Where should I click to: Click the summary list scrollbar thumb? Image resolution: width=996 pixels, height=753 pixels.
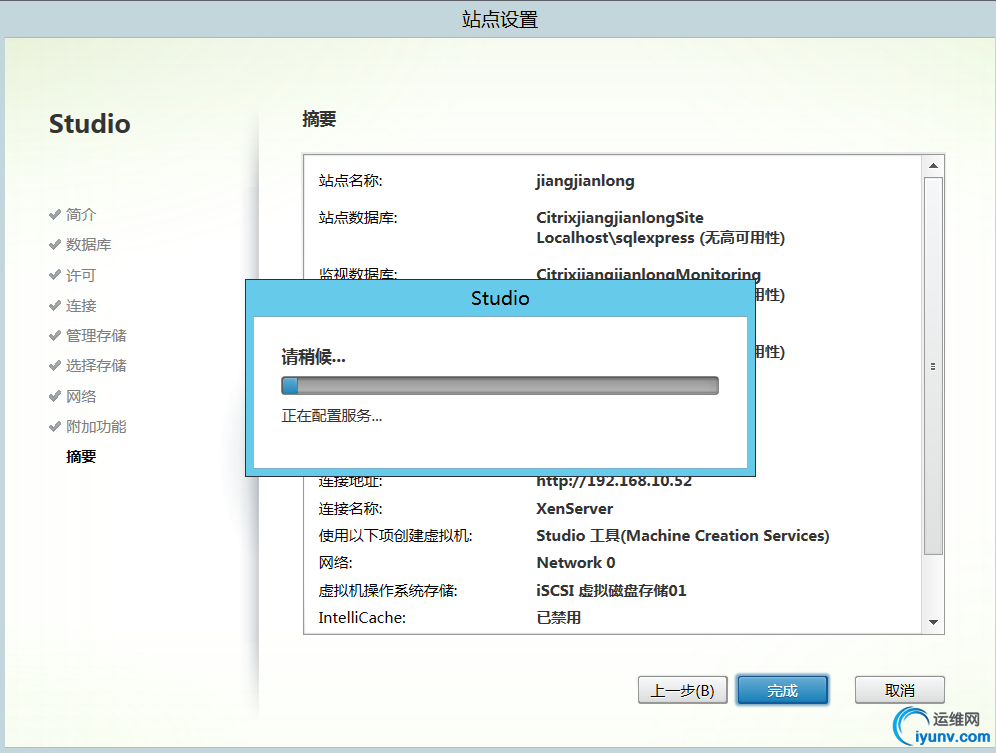click(x=933, y=366)
